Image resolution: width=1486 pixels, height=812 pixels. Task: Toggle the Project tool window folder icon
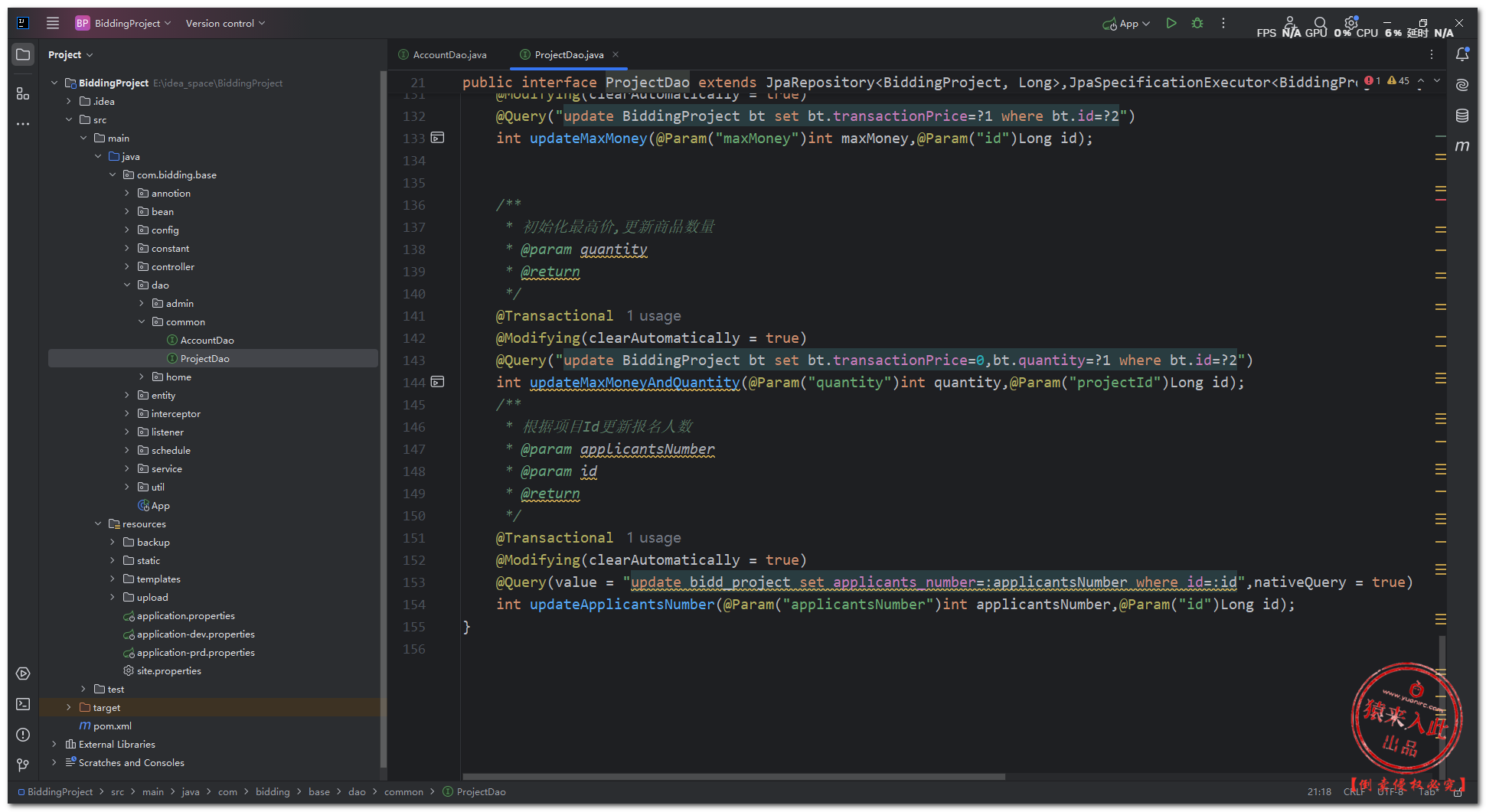[x=23, y=54]
